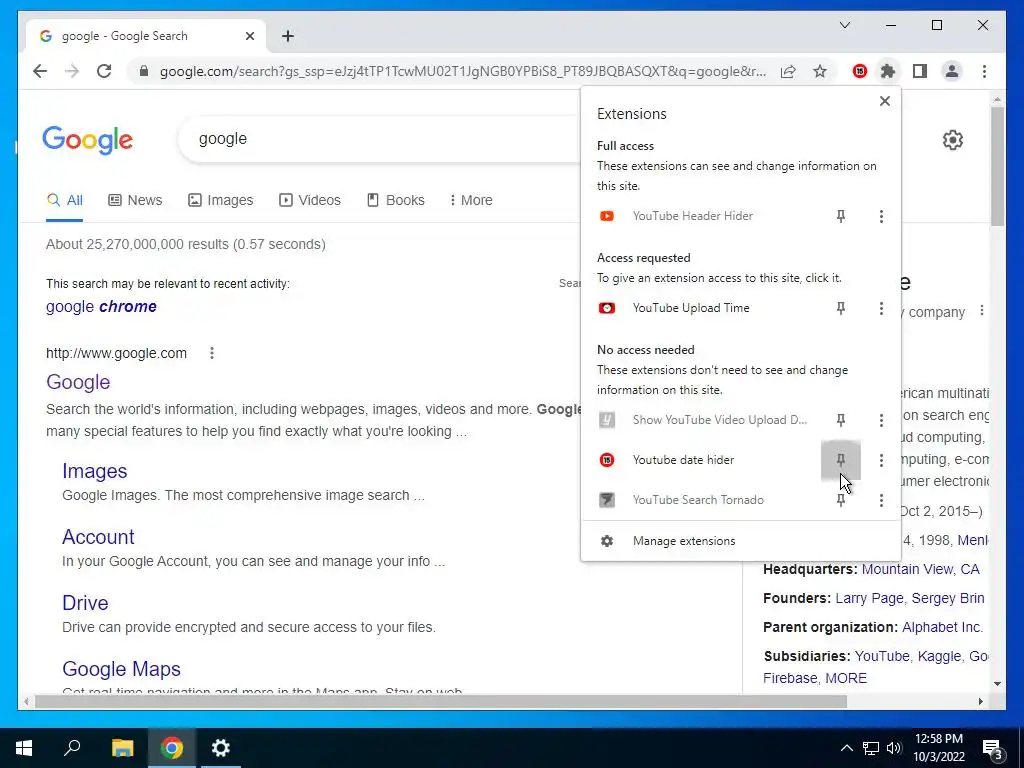Click the address bar URL
This screenshot has width=1024, height=768.
pos(462,71)
